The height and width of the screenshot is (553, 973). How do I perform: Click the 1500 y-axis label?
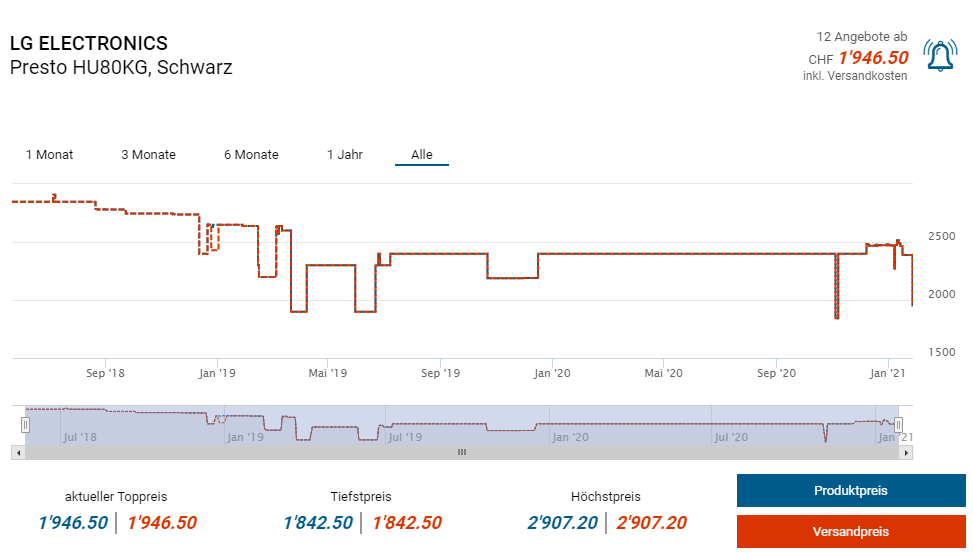point(941,352)
